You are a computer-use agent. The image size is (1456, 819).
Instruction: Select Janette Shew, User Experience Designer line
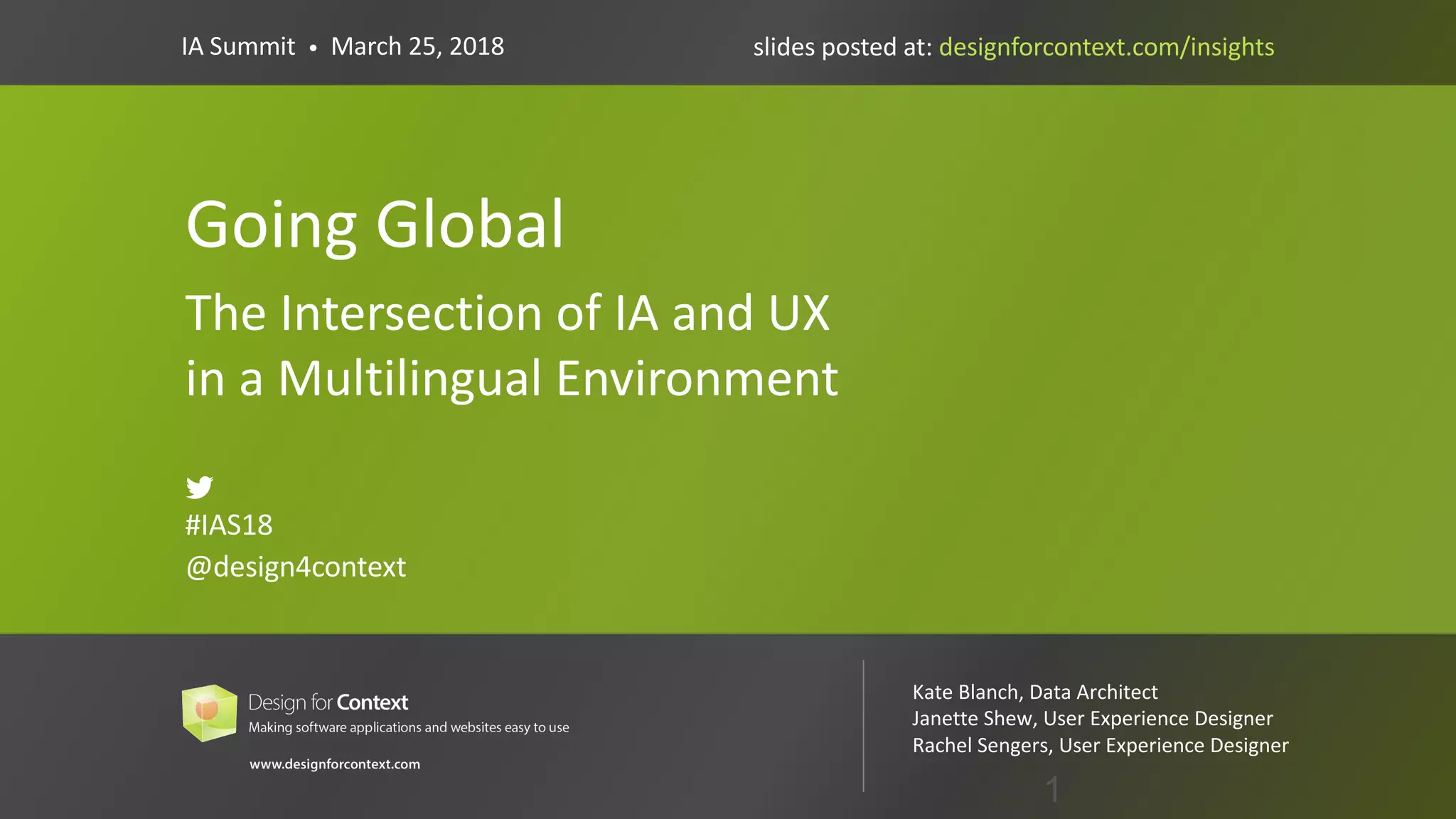coord(1092,718)
